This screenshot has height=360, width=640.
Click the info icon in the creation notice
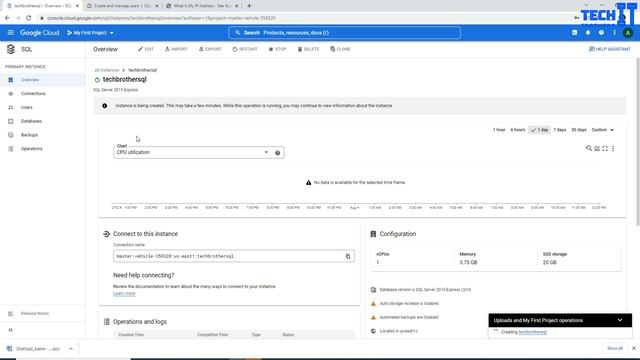pos(104,106)
